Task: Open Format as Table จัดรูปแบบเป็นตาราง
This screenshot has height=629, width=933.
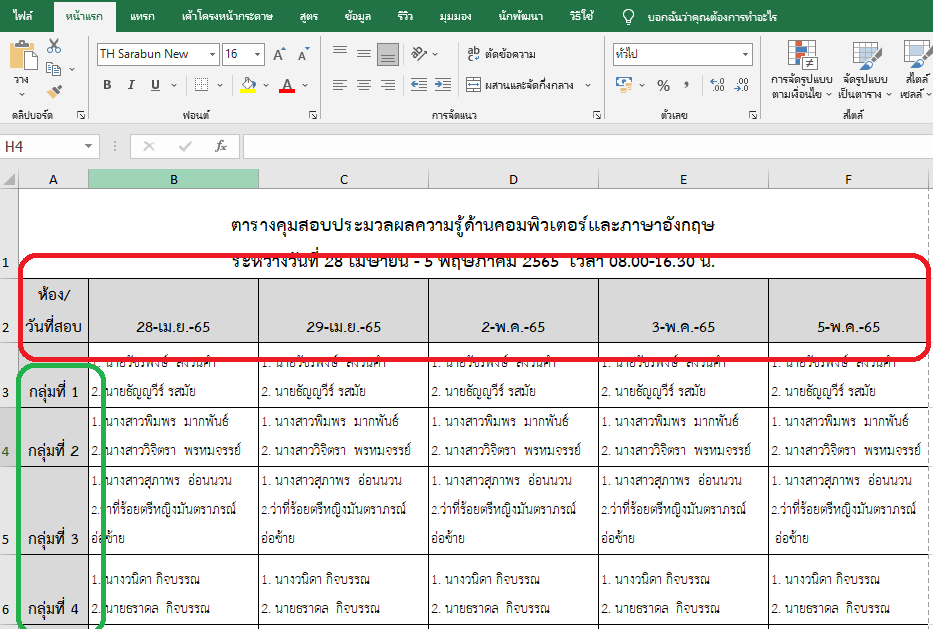Action: point(865,69)
